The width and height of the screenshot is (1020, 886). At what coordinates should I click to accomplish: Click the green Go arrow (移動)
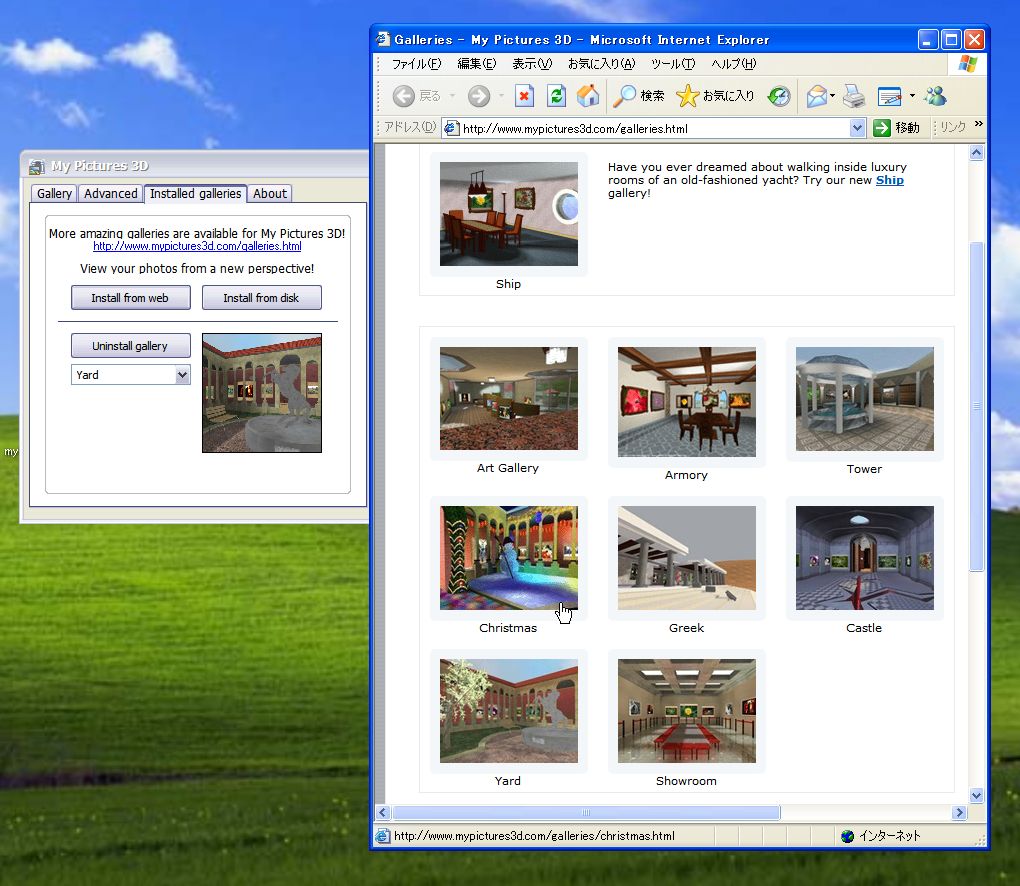tap(881, 128)
